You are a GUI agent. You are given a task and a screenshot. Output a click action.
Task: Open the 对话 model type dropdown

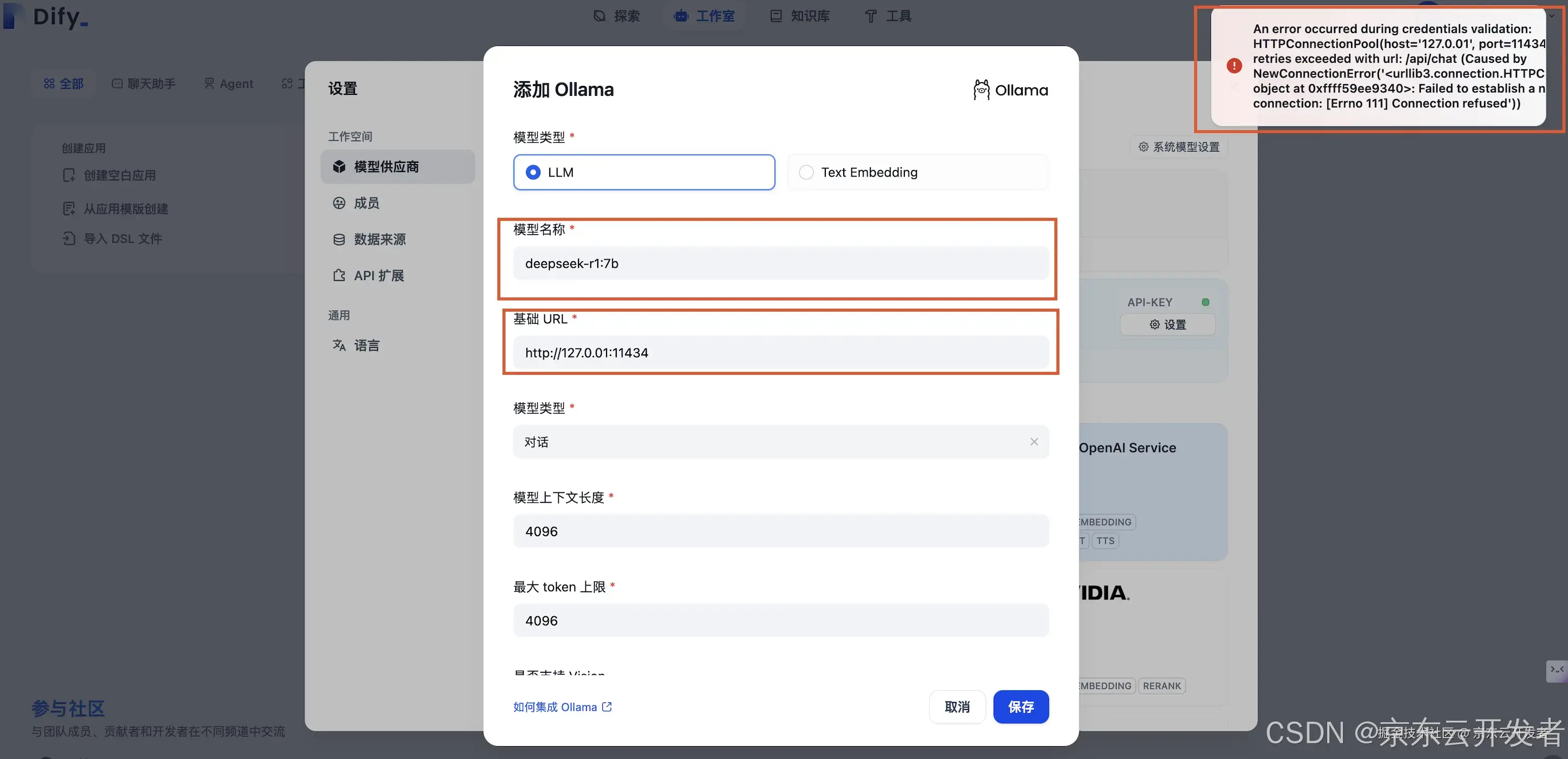tap(767, 442)
